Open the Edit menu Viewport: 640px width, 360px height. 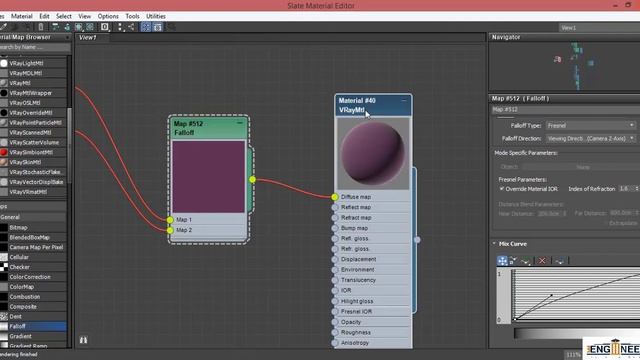[44, 16]
